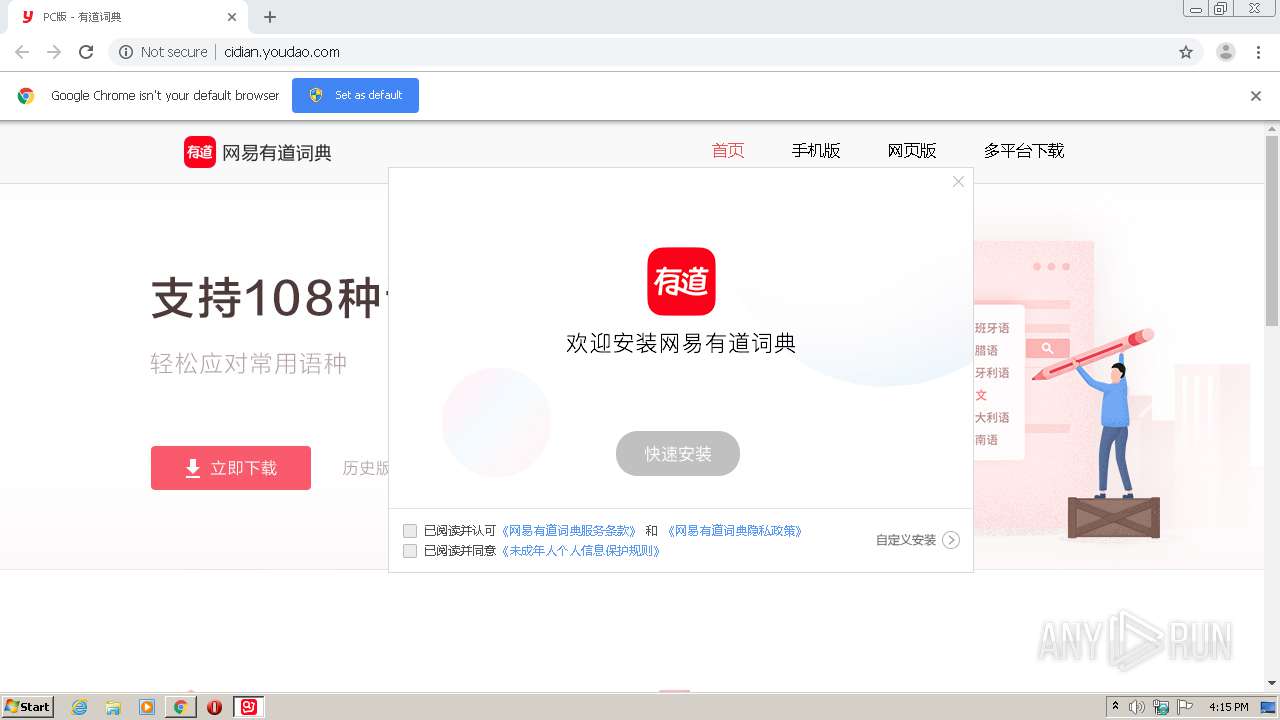Click the red 有道 logo in the installer
This screenshot has height=720, width=1280.
point(681,281)
